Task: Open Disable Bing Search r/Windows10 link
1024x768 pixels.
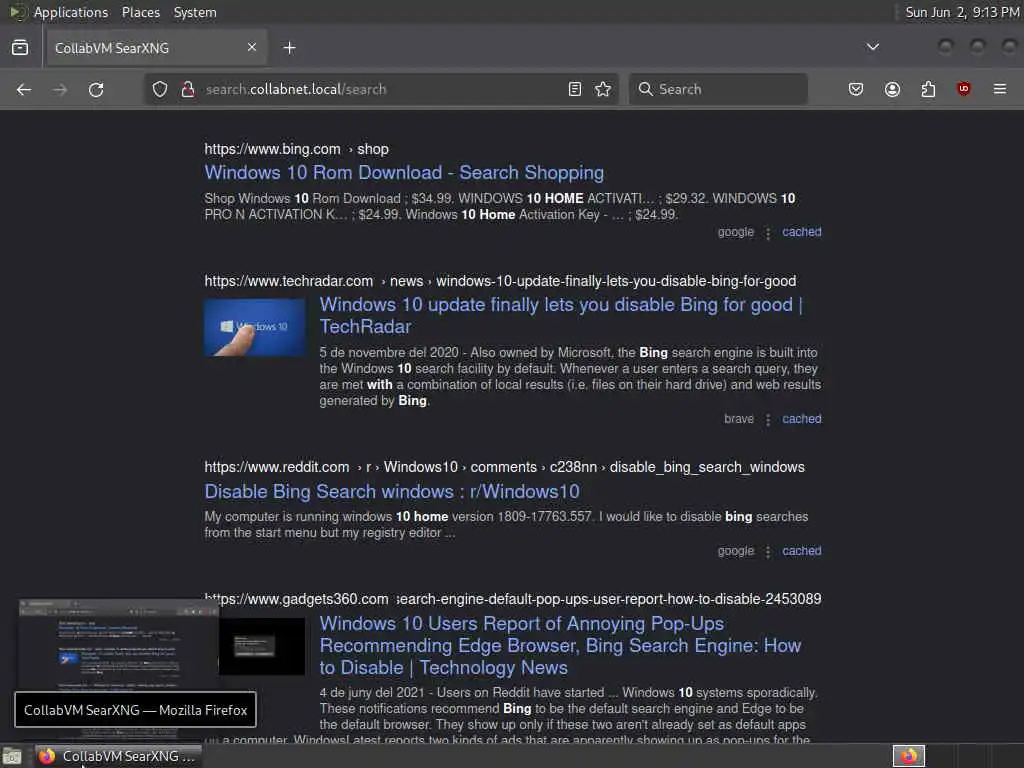Action: pos(392,491)
